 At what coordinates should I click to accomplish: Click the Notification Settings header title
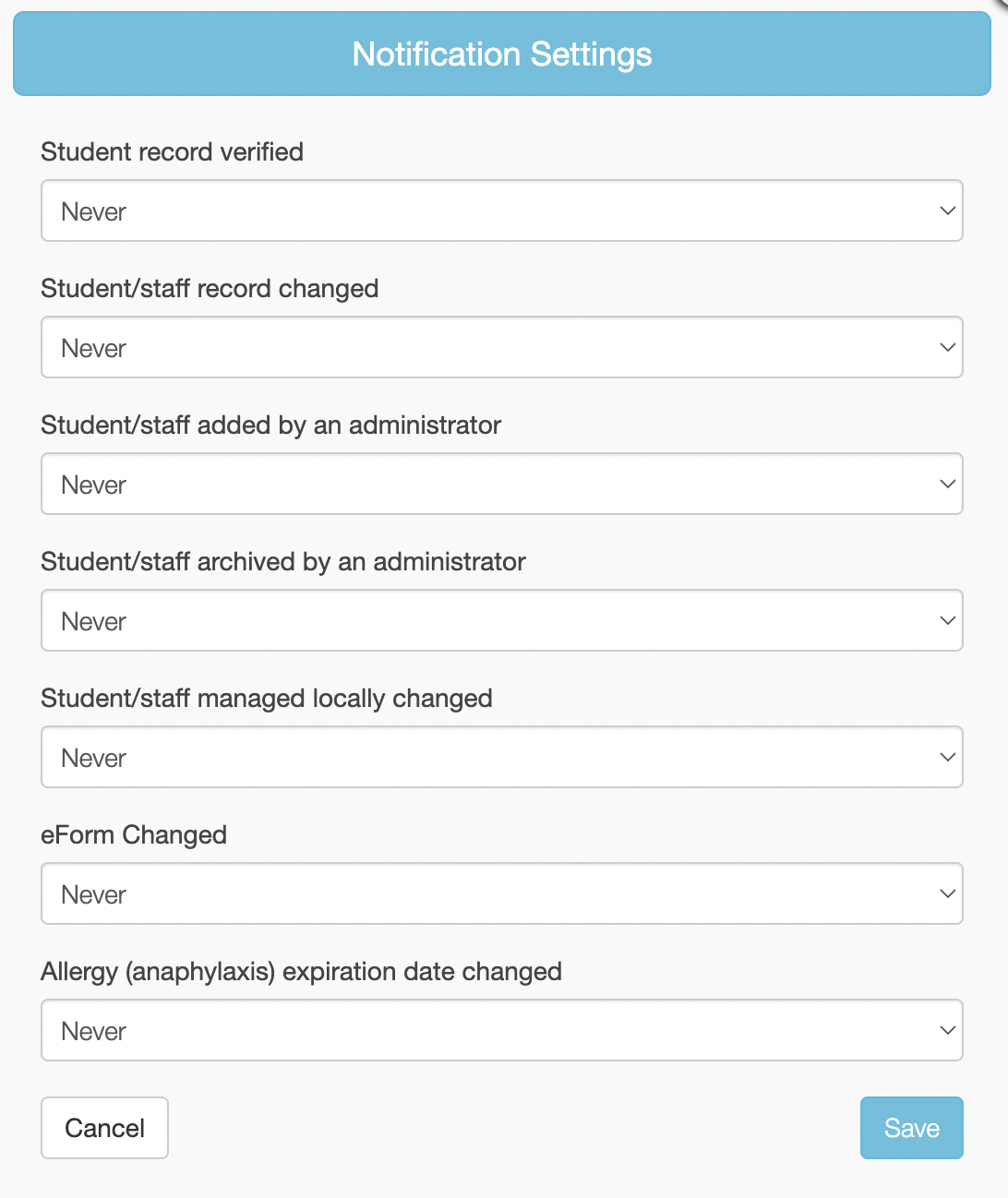(x=502, y=54)
